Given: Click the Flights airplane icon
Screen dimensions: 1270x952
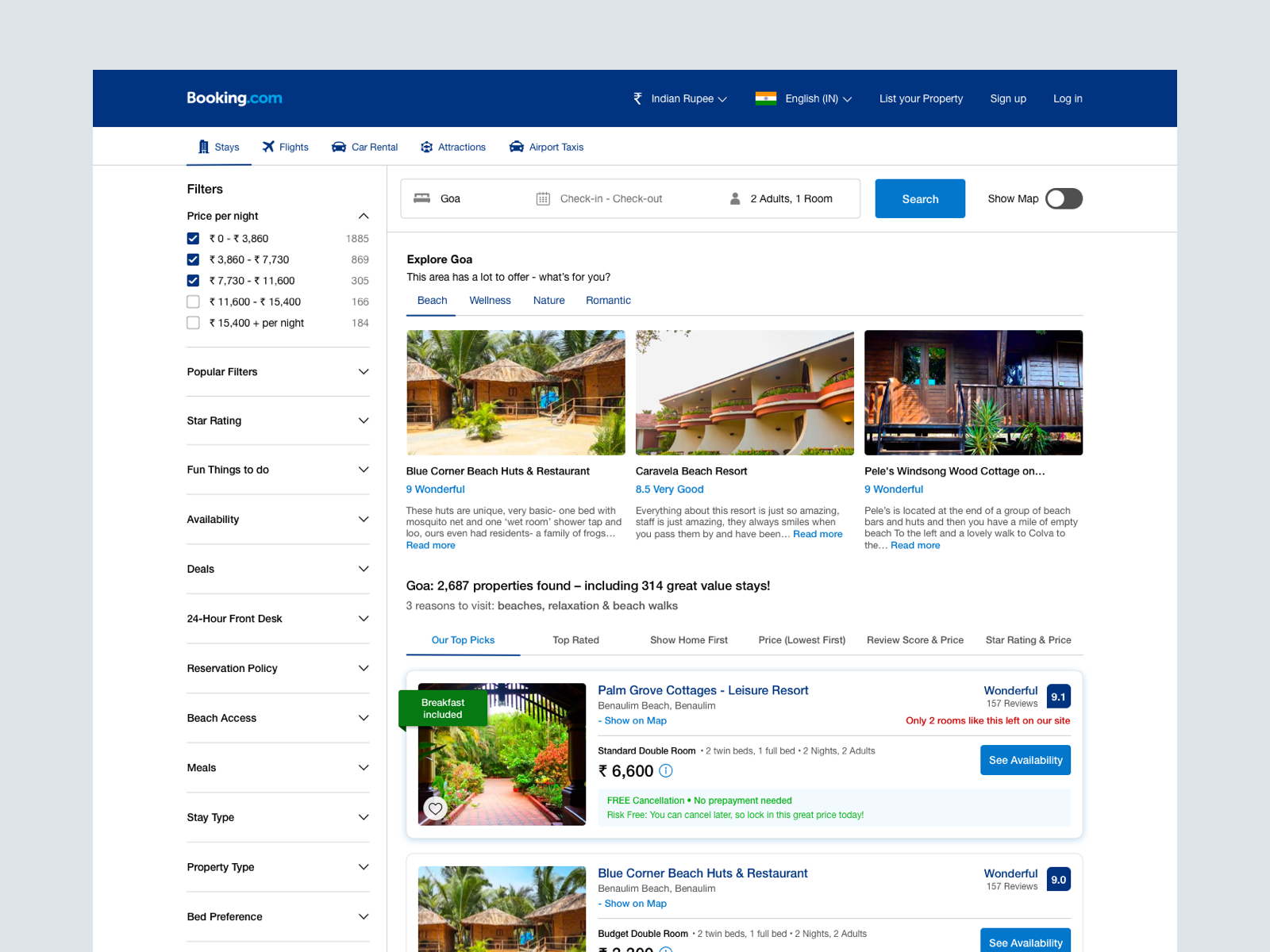Looking at the screenshot, I should point(268,147).
